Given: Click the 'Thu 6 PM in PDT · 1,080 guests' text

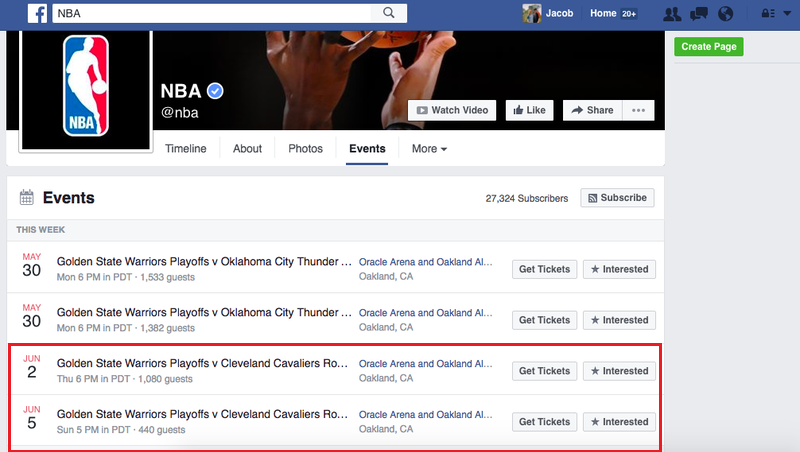Looking at the screenshot, I should coord(124,379).
